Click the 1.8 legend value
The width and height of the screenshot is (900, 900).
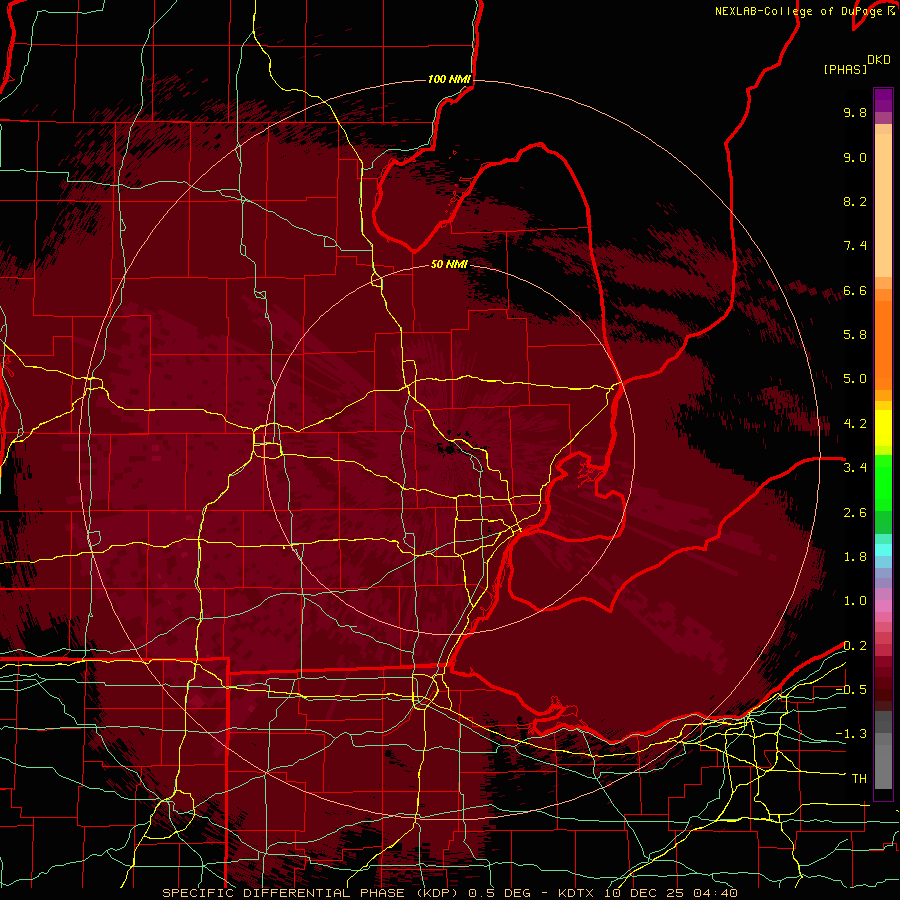855,557
